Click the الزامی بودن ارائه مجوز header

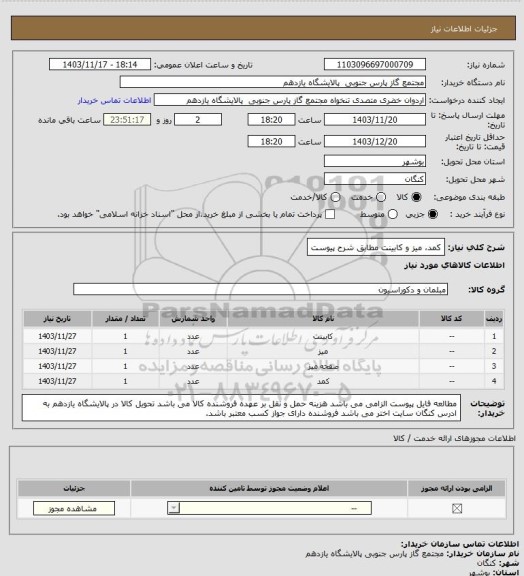point(456,489)
